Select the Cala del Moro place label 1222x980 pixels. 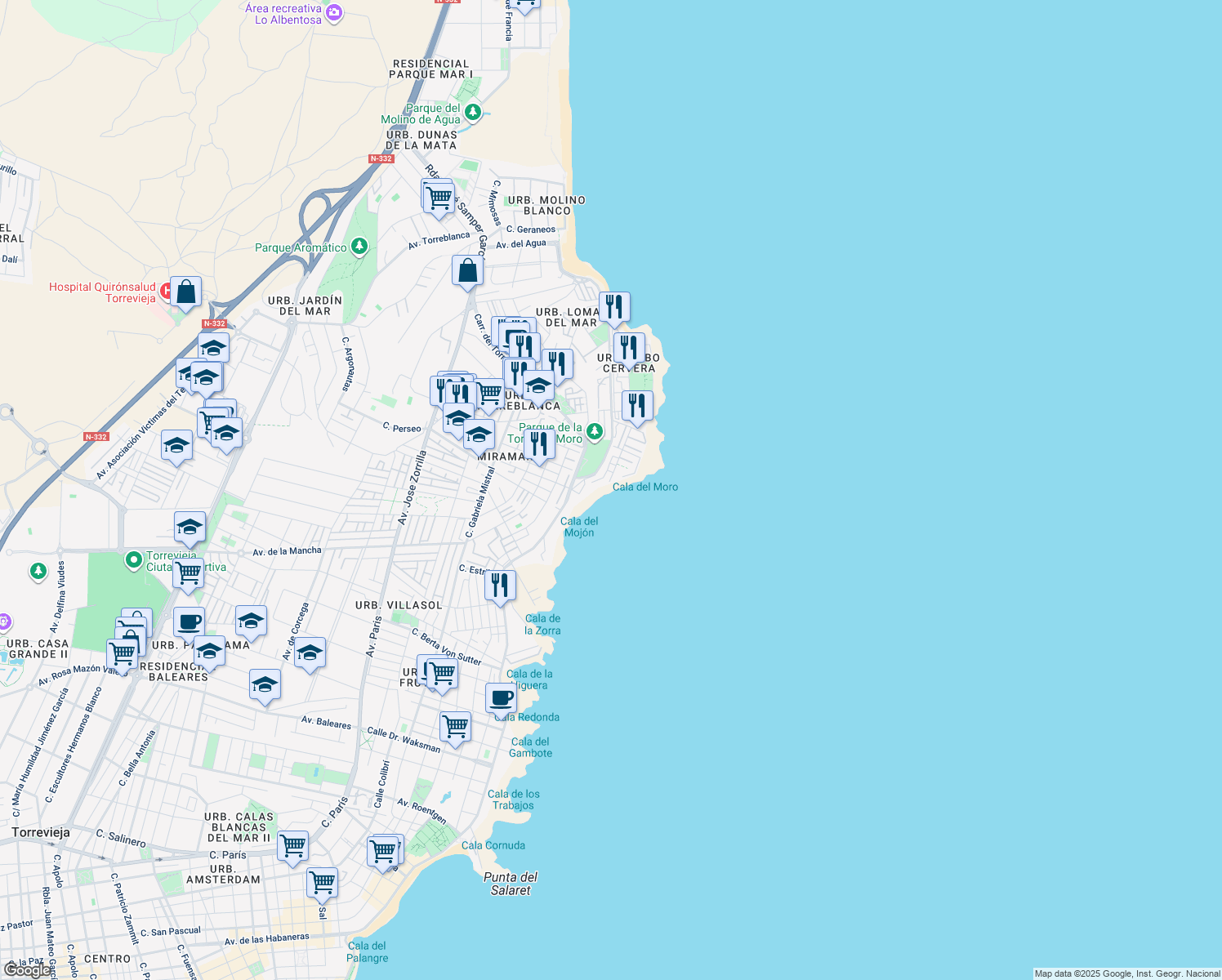(x=646, y=487)
